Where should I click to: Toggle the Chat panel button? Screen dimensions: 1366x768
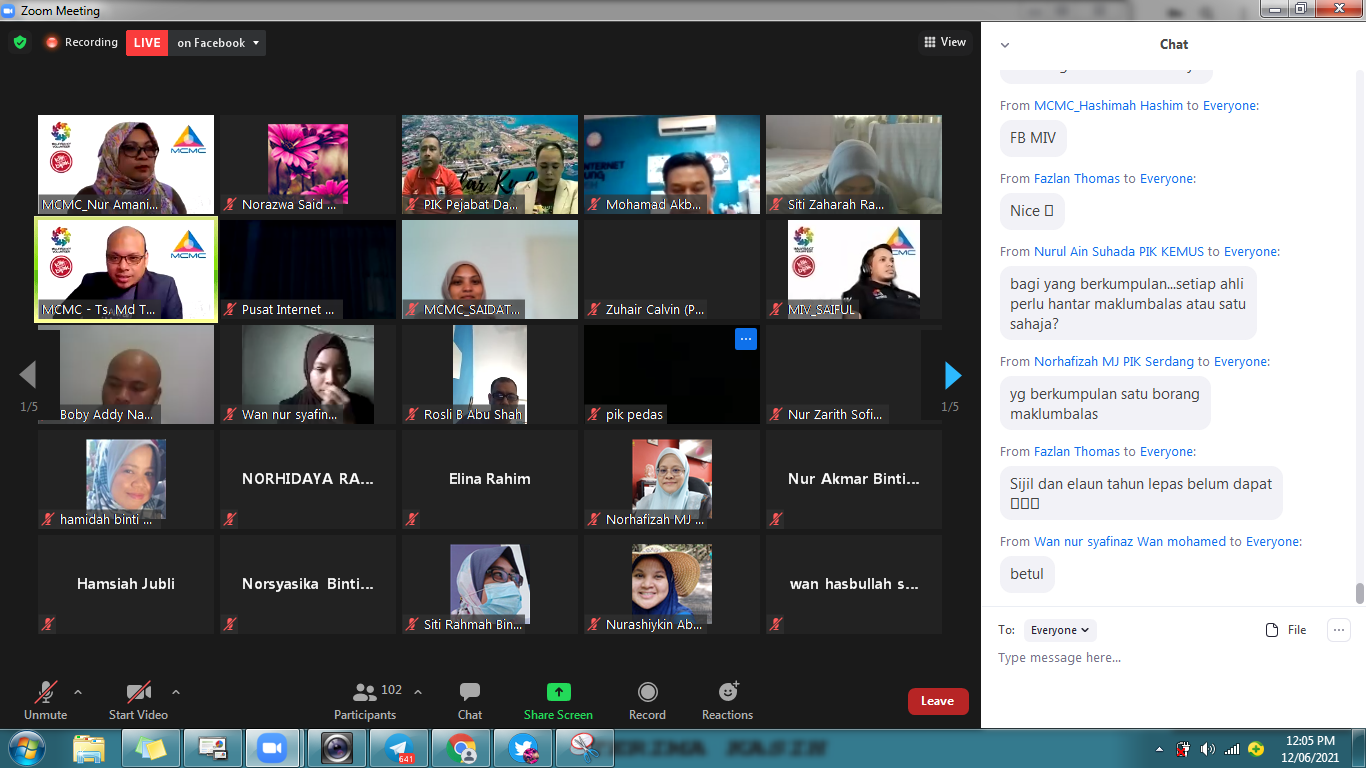coord(470,692)
